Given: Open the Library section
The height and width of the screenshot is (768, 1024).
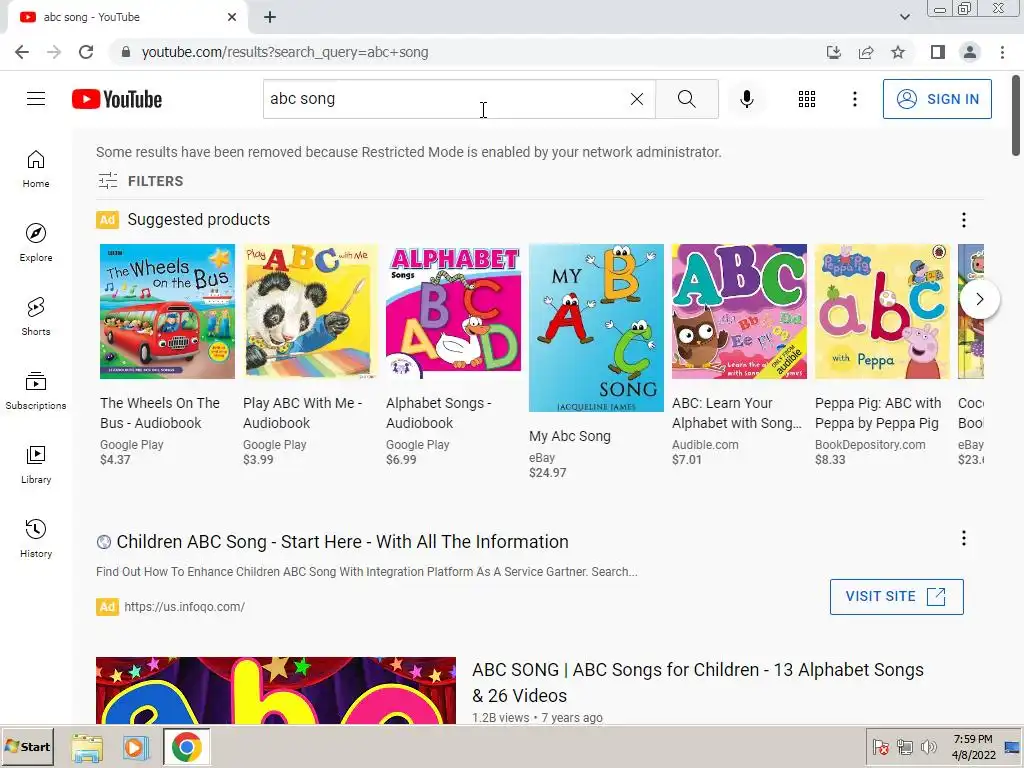Looking at the screenshot, I should [x=36, y=463].
